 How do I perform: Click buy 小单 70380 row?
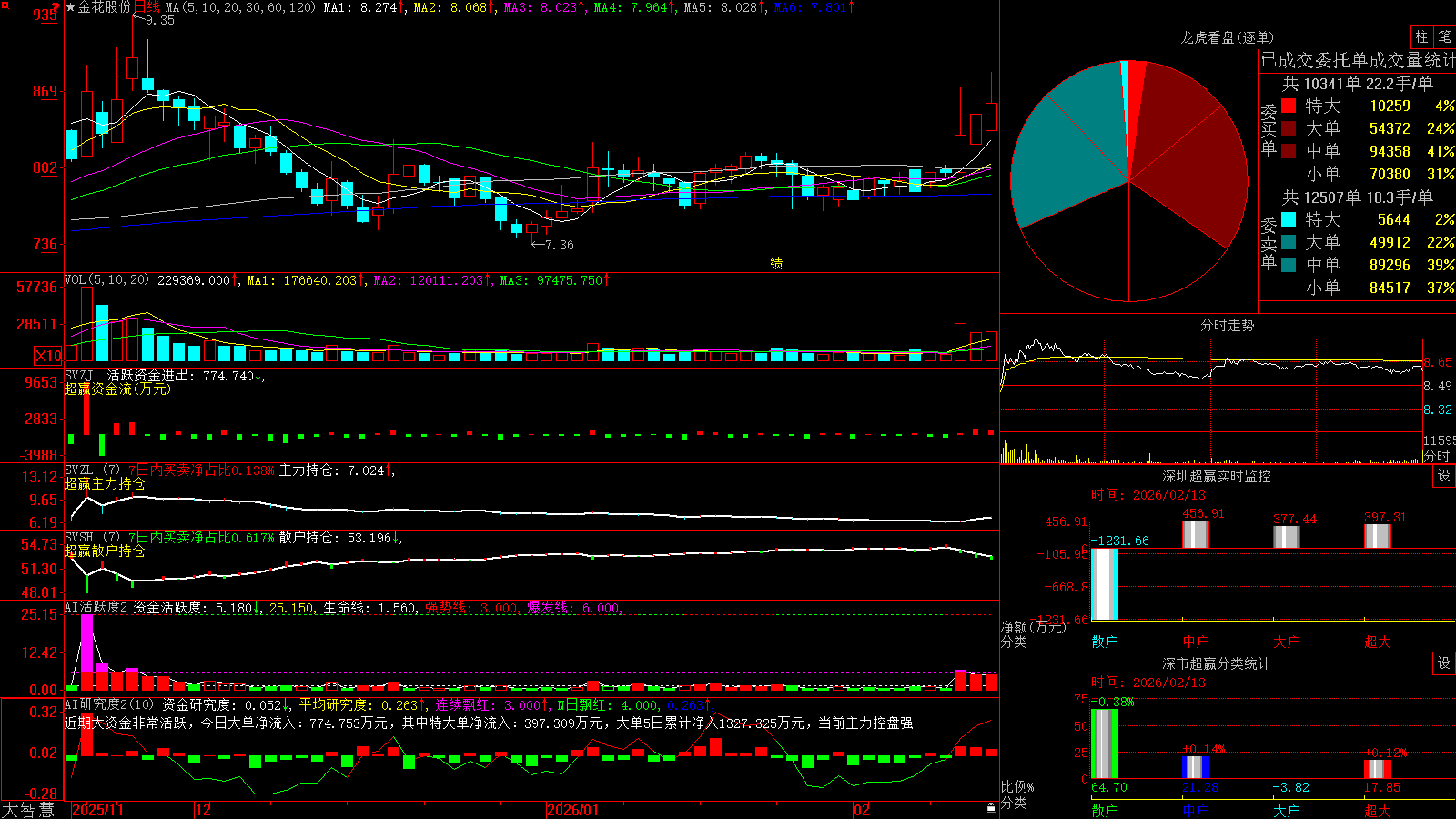click(1369, 174)
